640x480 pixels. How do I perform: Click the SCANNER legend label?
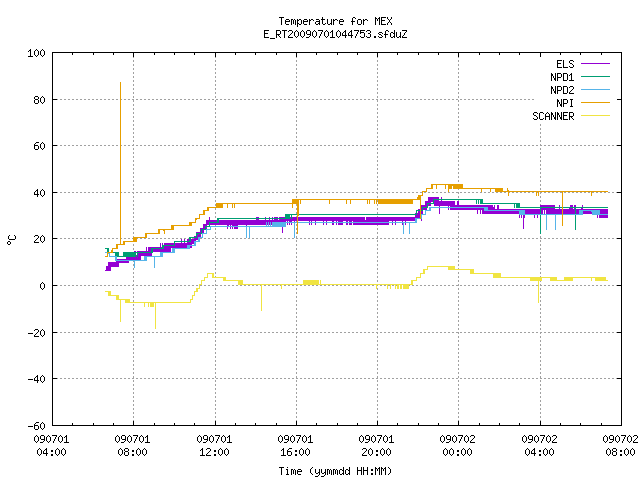click(x=553, y=116)
